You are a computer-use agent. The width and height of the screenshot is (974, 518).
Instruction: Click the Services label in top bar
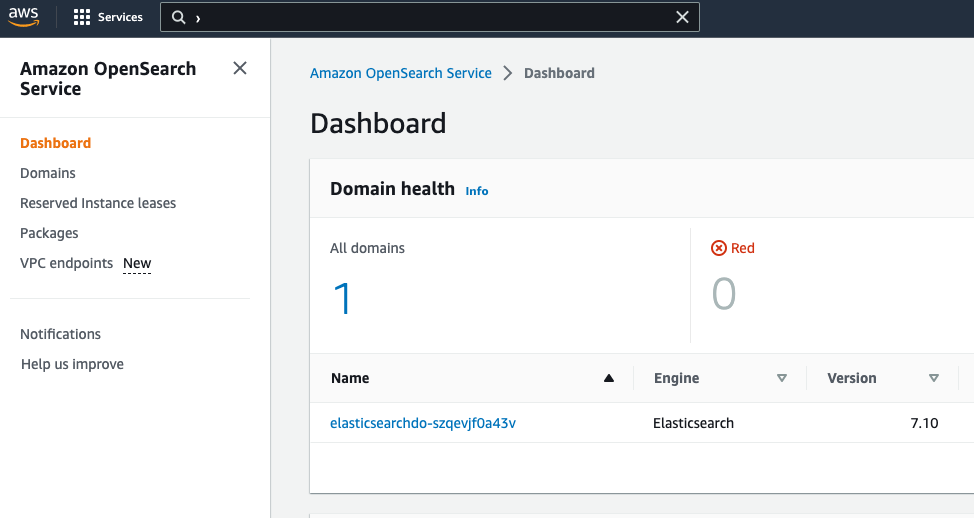(x=120, y=17)
